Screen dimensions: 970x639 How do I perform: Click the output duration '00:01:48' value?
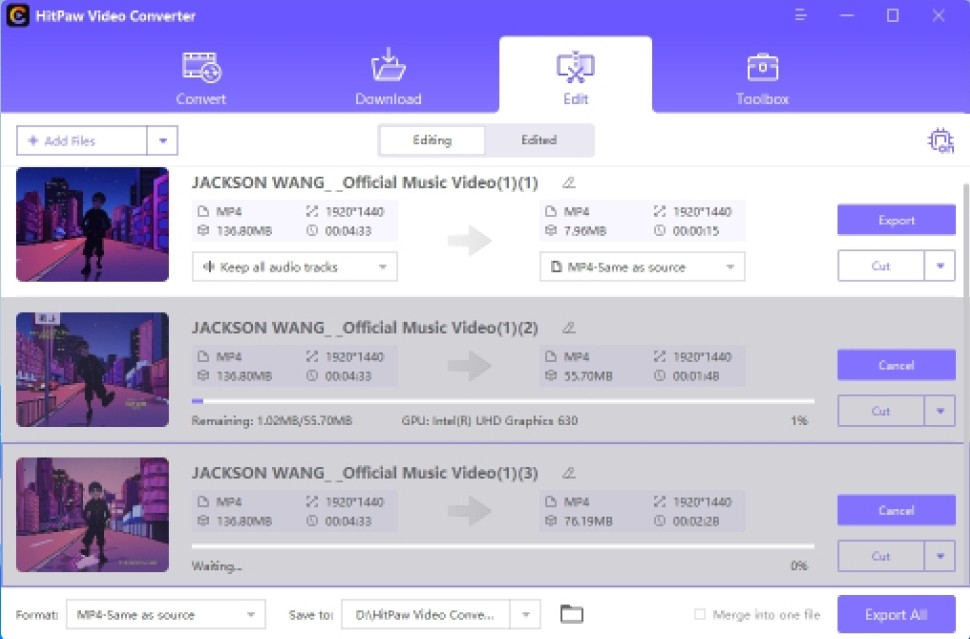click(x=696, y=376)
